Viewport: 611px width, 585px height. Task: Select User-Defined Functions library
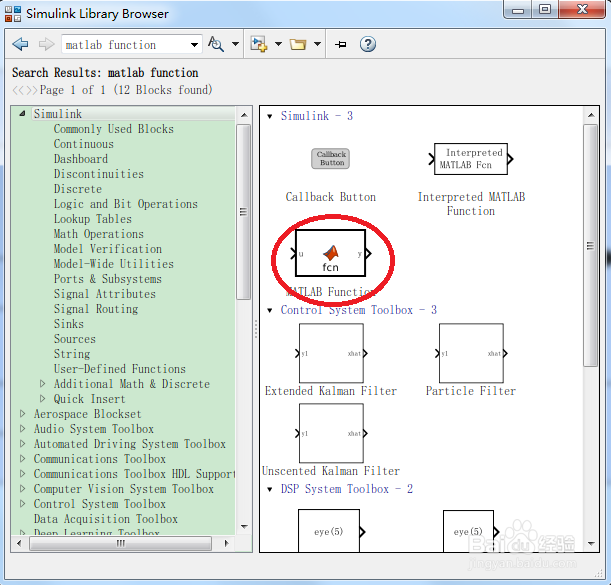tap(120, 369)
